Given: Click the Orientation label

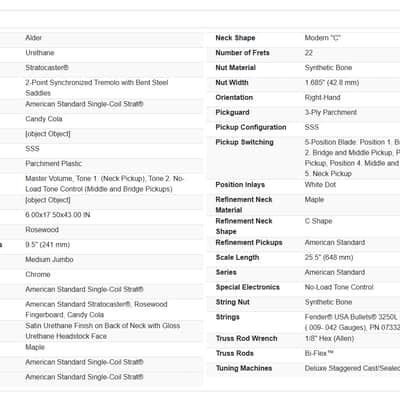Looking at the screenshot, I should point(234,98).
